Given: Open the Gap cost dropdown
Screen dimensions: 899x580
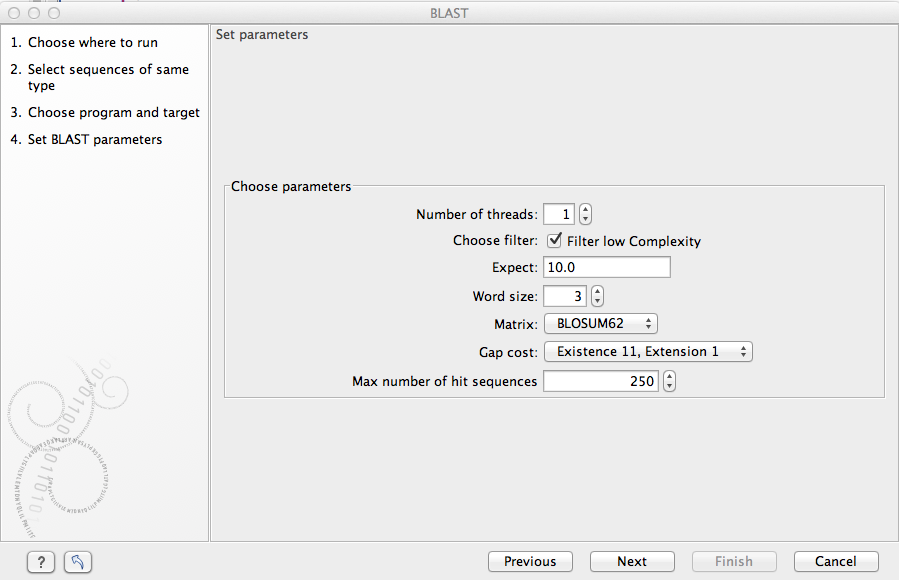Looking at the screenshot, I should pyautogui.click(x=647, y=351).
